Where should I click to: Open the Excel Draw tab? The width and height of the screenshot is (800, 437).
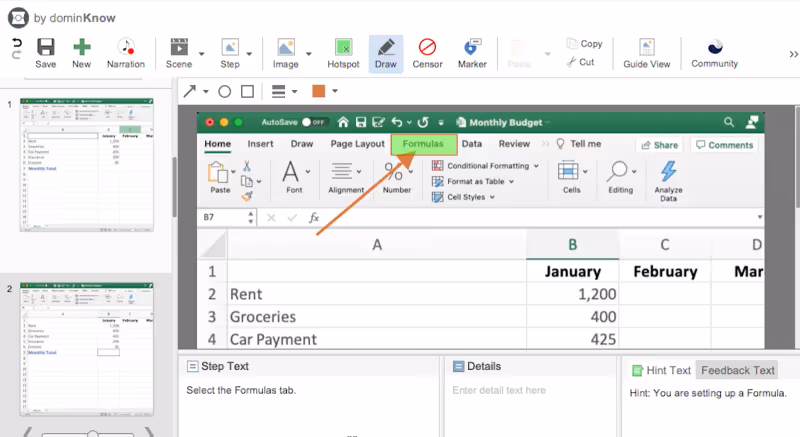[x=302, y=144]
